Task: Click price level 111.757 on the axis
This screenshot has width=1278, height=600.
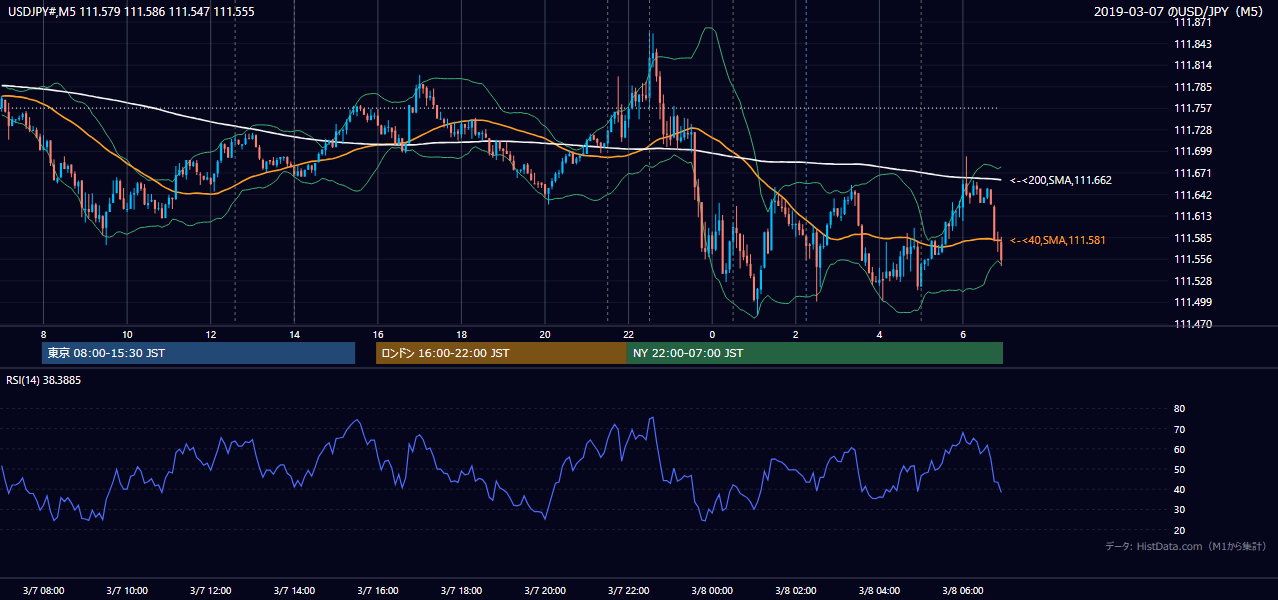Action: point(1193,108)
